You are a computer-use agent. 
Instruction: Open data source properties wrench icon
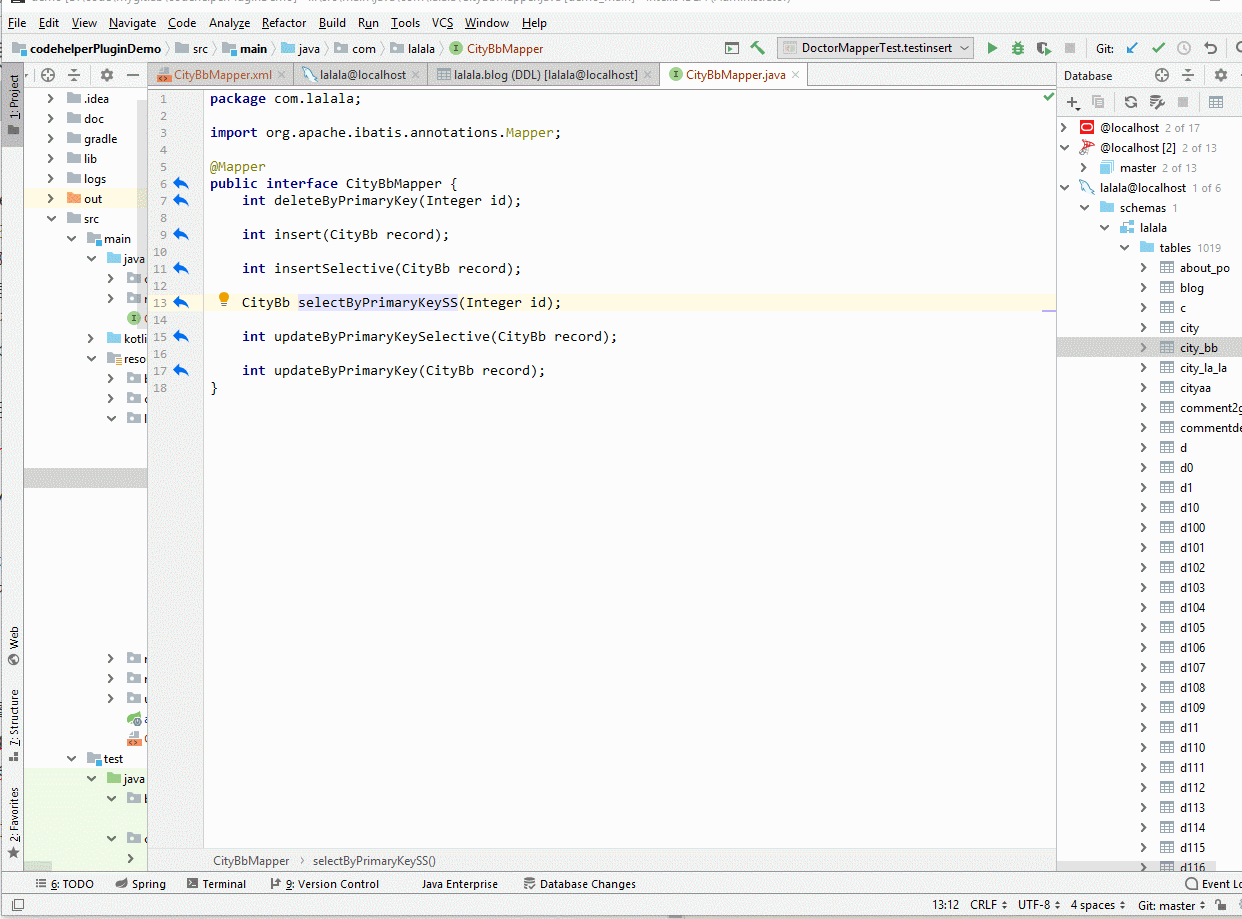tap(1158, 102)
